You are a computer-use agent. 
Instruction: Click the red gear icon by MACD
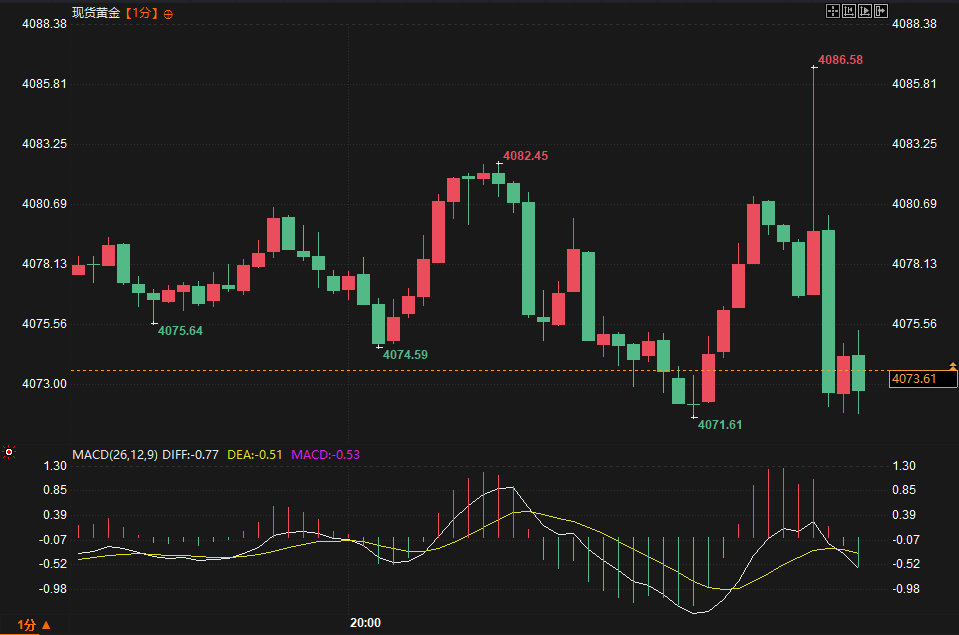(9, 452)
